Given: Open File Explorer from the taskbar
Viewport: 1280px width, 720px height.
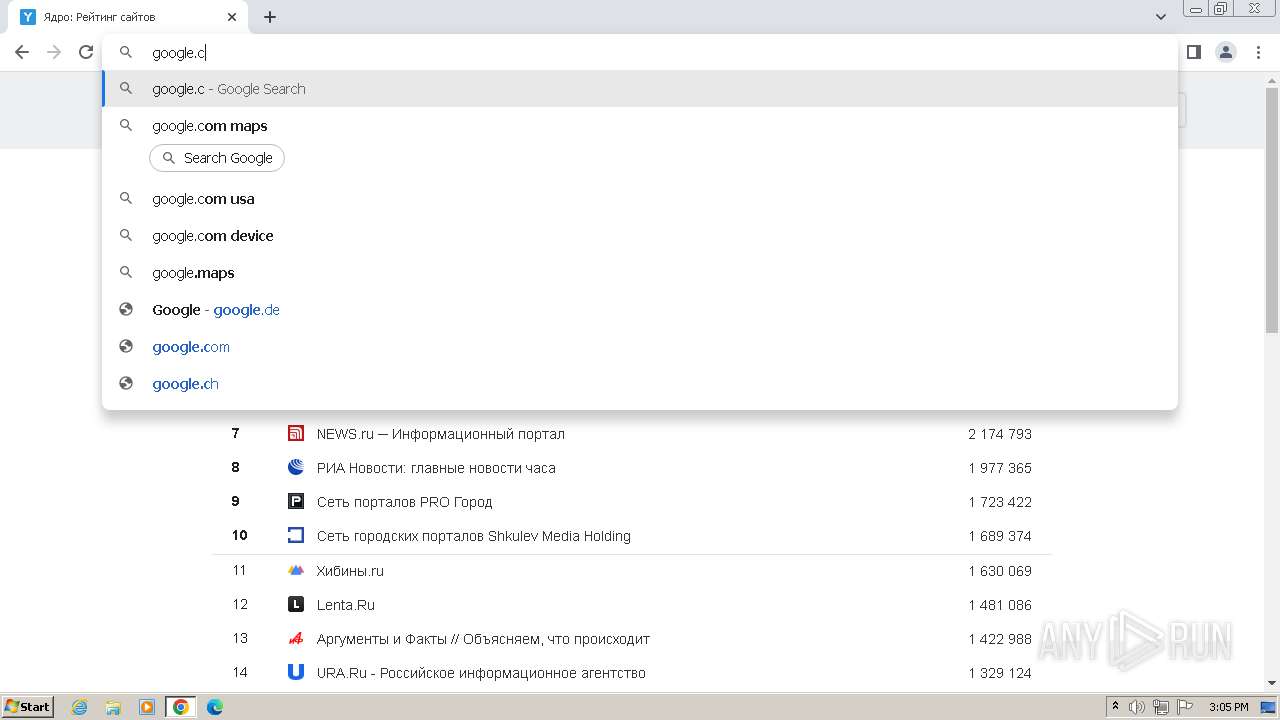Looking at the screenshot, I should (x=113, y=707).
